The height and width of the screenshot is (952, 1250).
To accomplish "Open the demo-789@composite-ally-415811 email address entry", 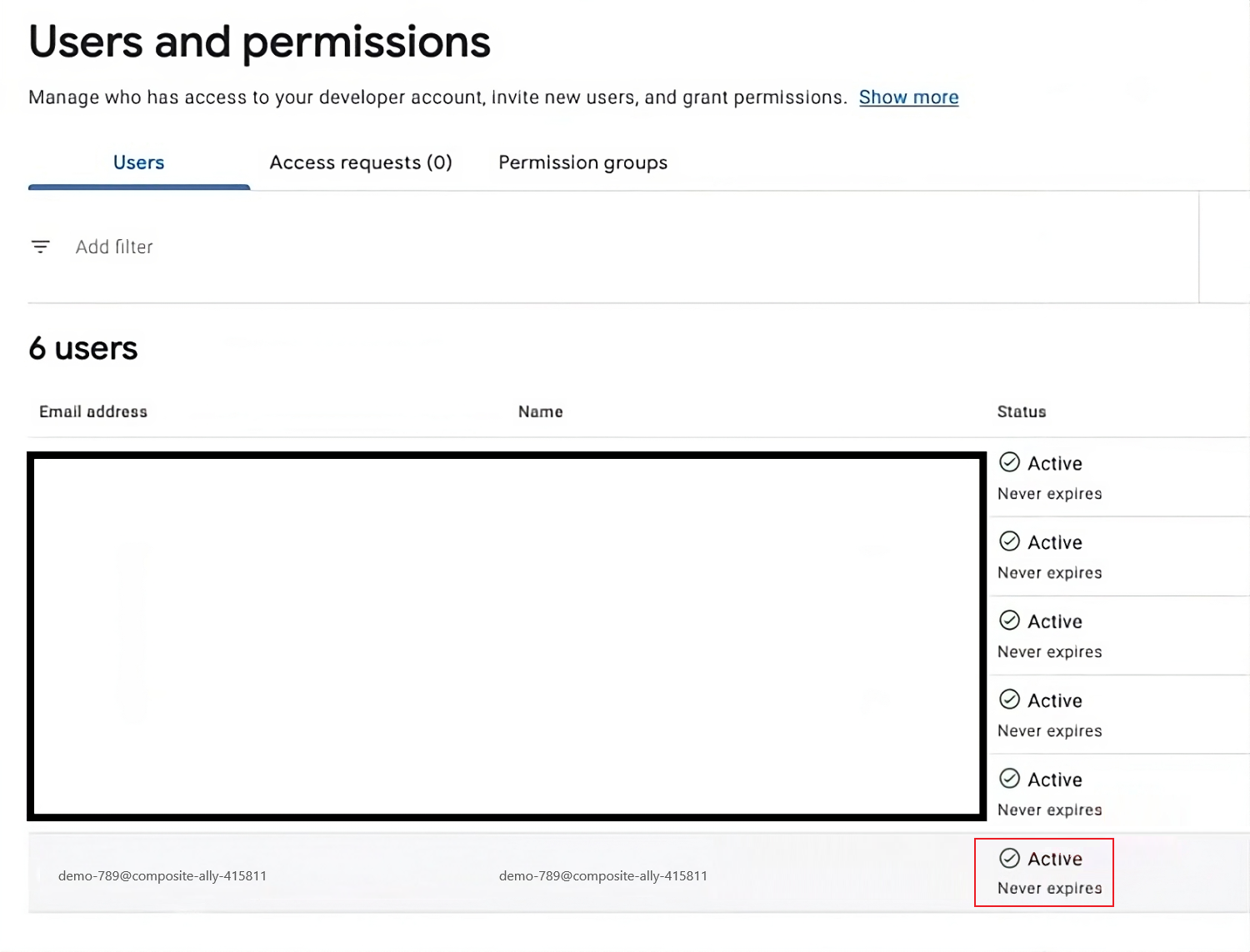I will click(x=162, y=876).
